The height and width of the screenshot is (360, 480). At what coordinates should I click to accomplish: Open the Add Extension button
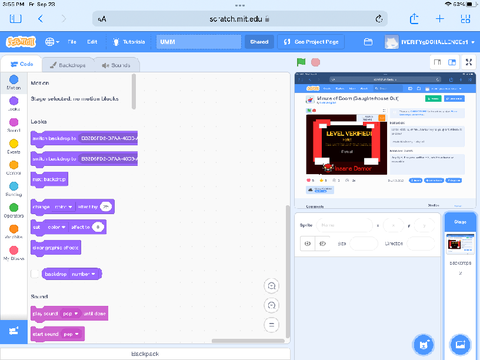14,332
